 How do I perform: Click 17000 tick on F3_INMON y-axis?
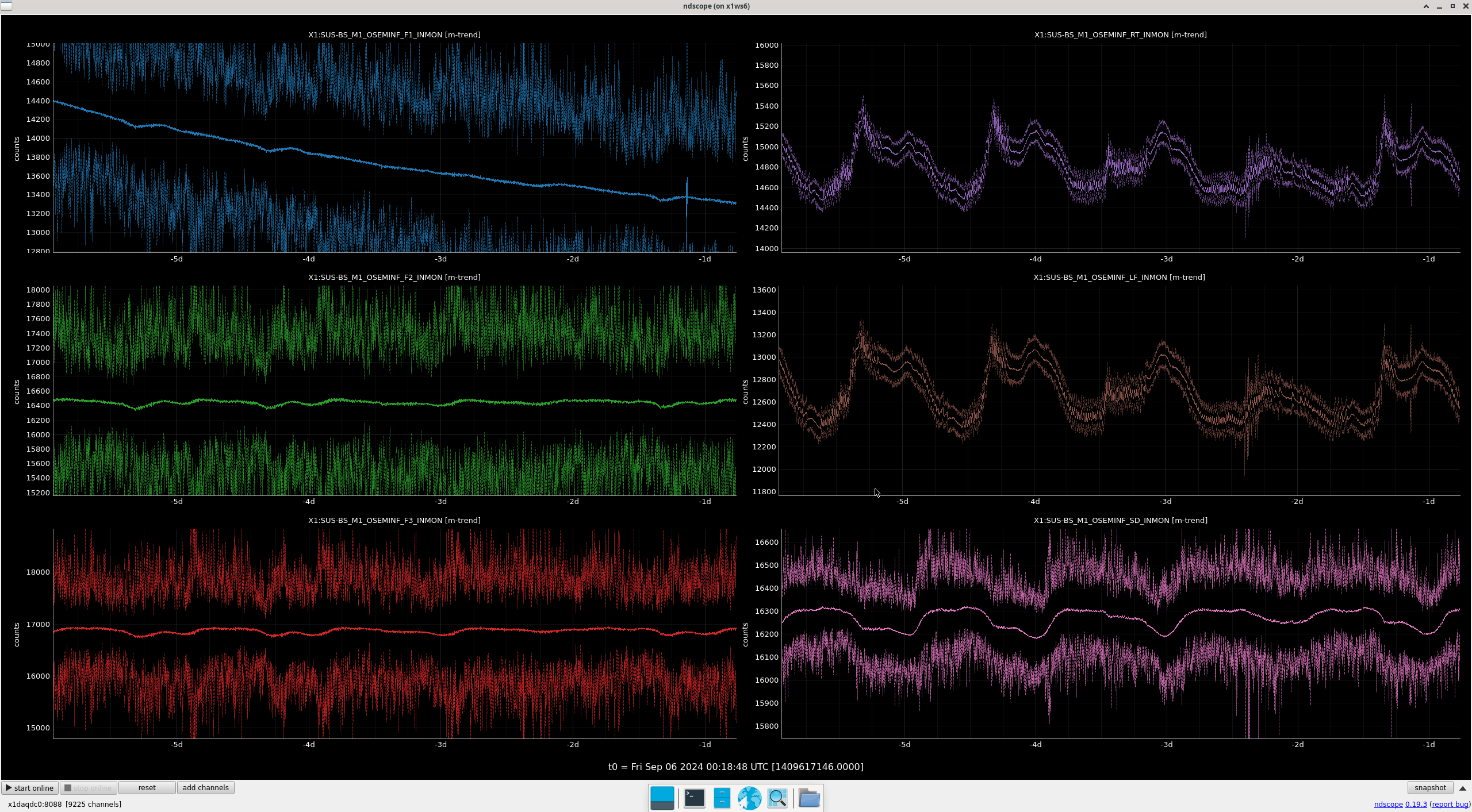point(38,624)
